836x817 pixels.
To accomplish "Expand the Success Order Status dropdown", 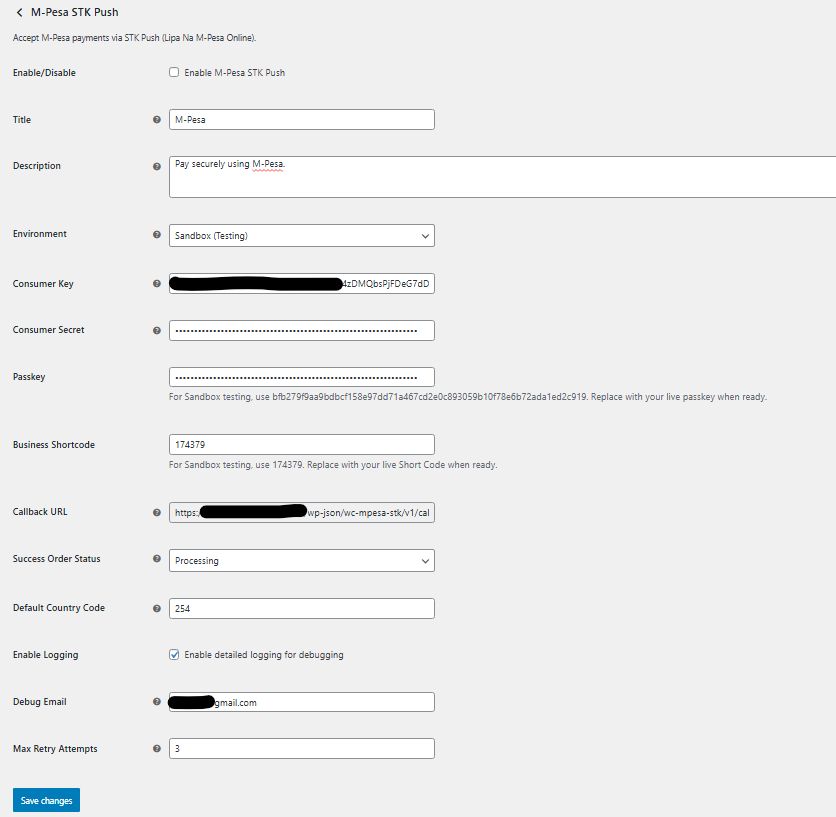I will 301,561.
